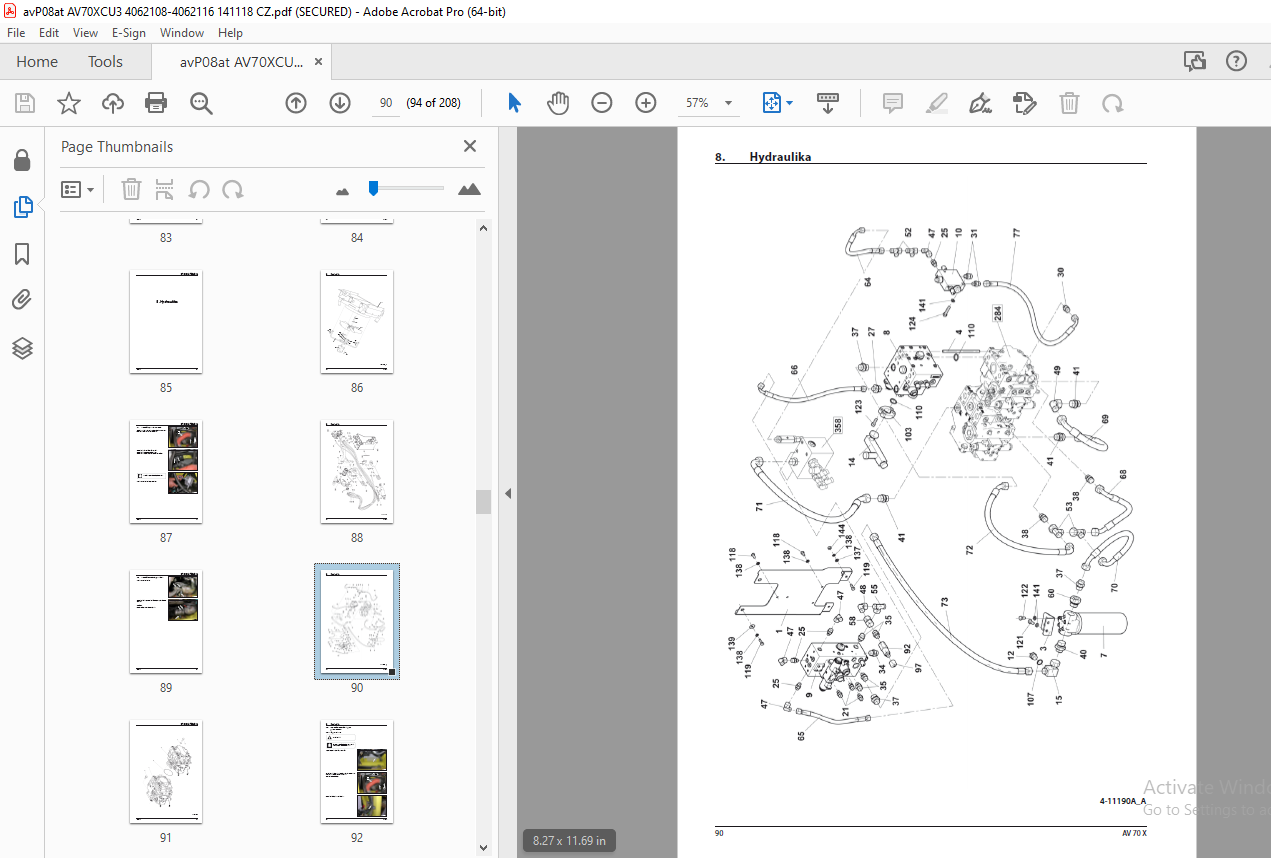Select page 88 thumbnail
This screenshot has height=858, width=1271.
(x=357, y=471)
